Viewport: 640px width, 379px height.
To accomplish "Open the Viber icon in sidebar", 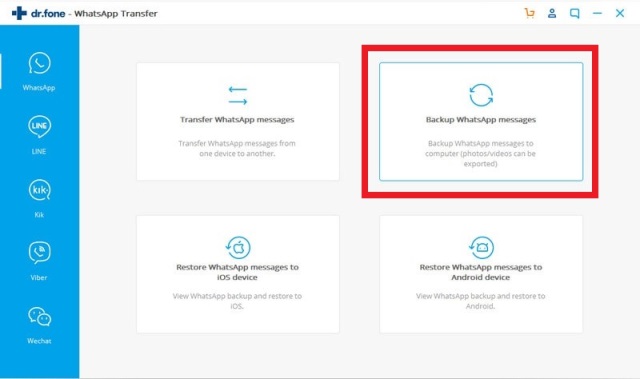I will pyautogui.click(x=40, y=253).
